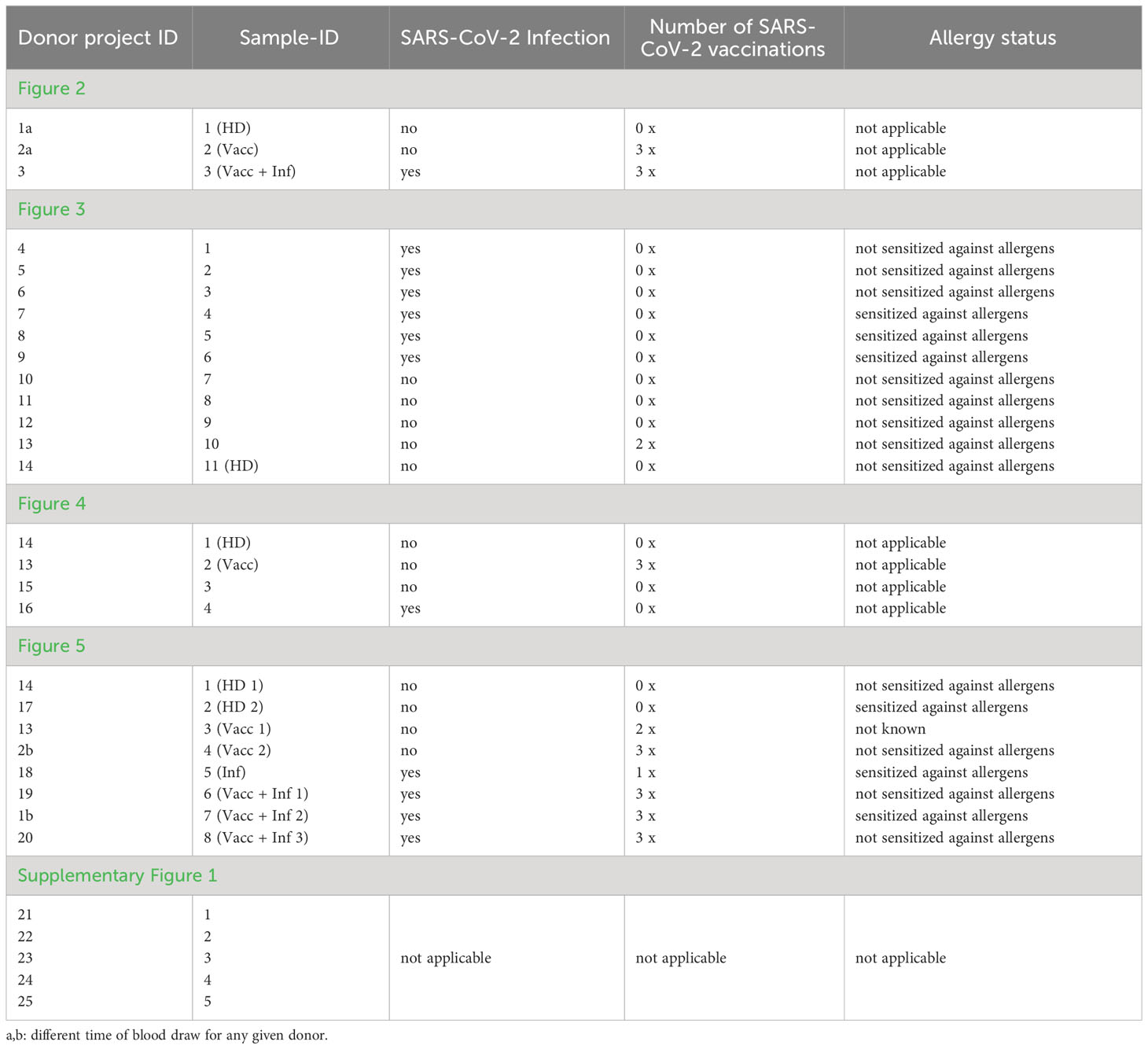Click donor ID 10 in Figure 3

pos(25,379)
